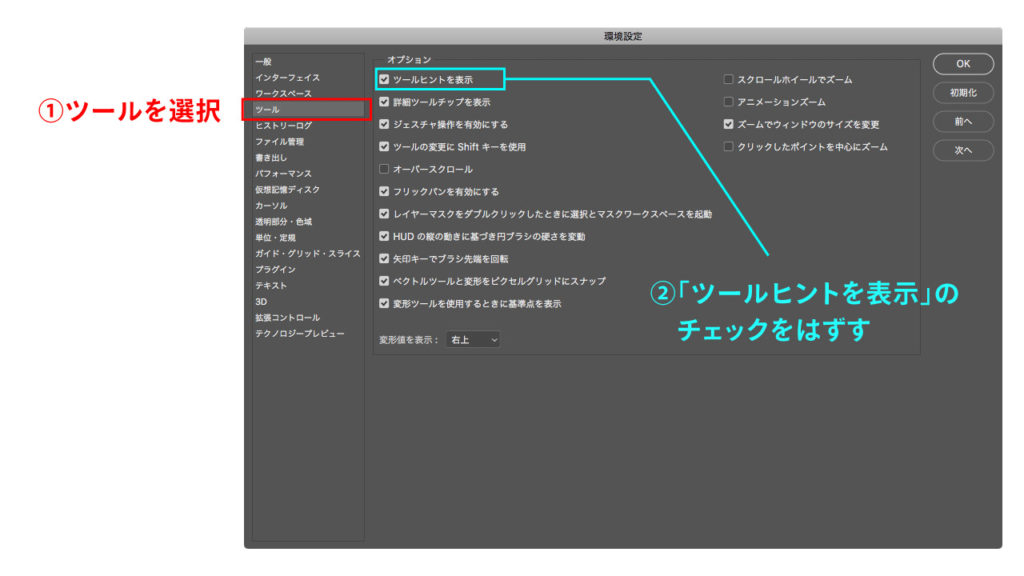This screenshot has width=1024, height=576.
Task: Toggle 詳細ツールチップを表示 checkbox
Action: tap(385, 102)
